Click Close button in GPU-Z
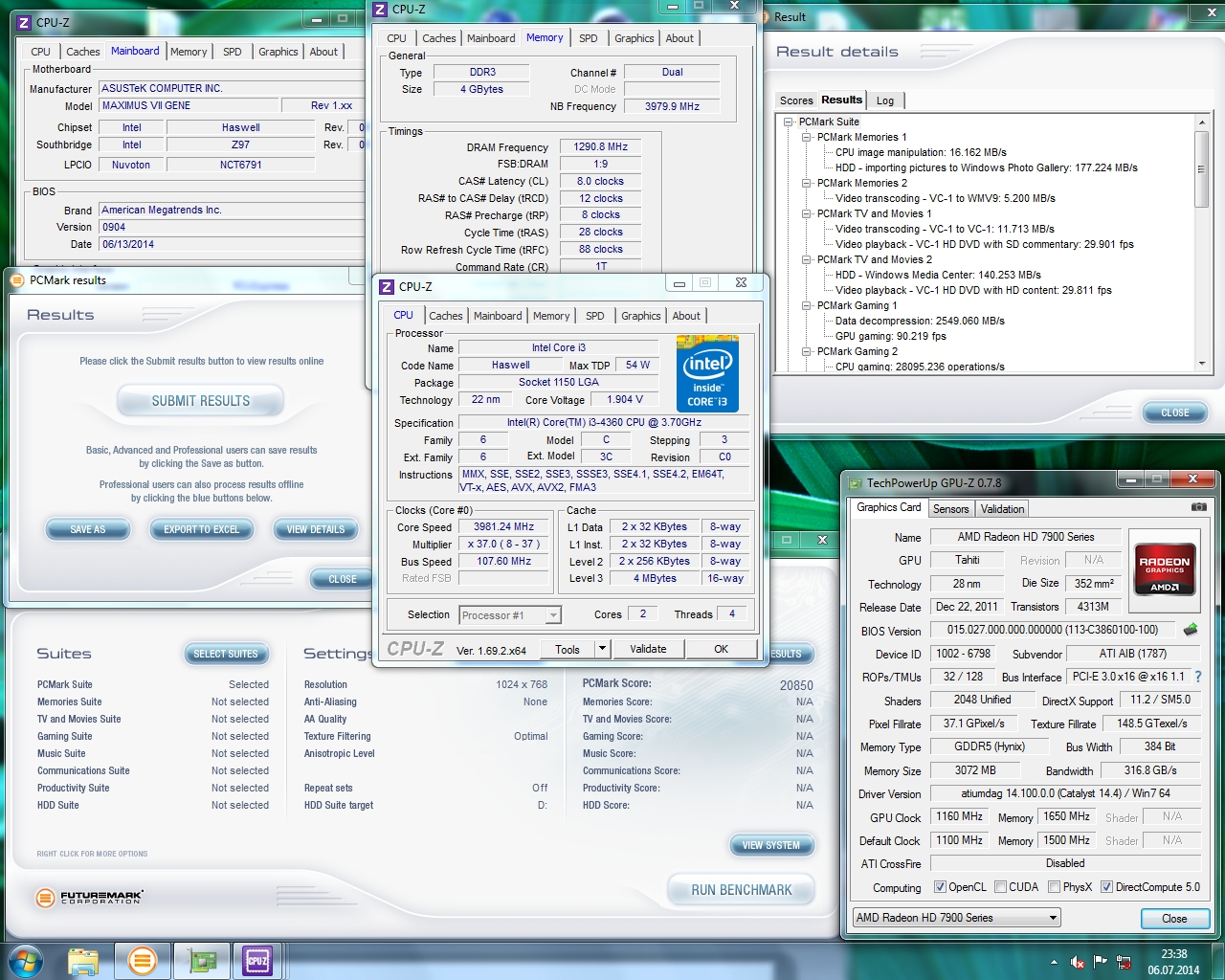Screen dimensions: 1225x980 coord(1174,919)
